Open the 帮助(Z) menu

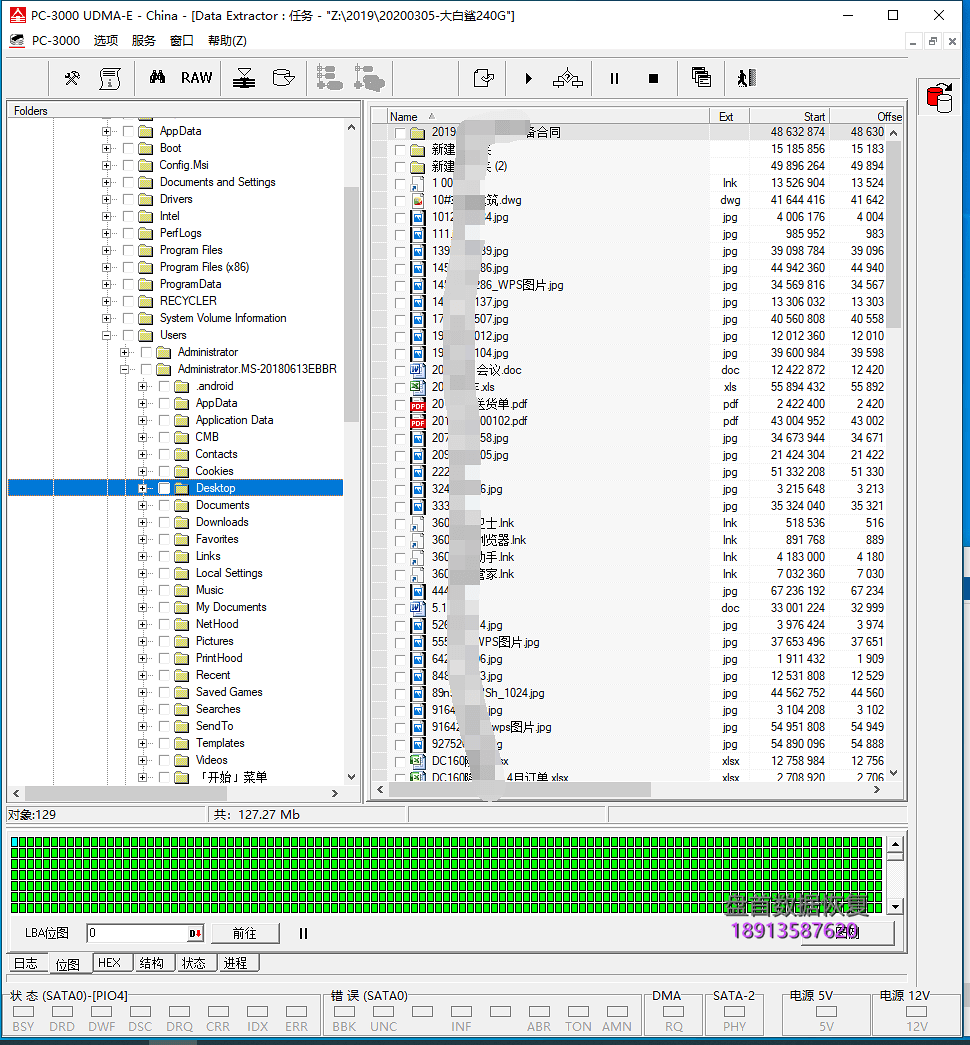pos(227,41)
